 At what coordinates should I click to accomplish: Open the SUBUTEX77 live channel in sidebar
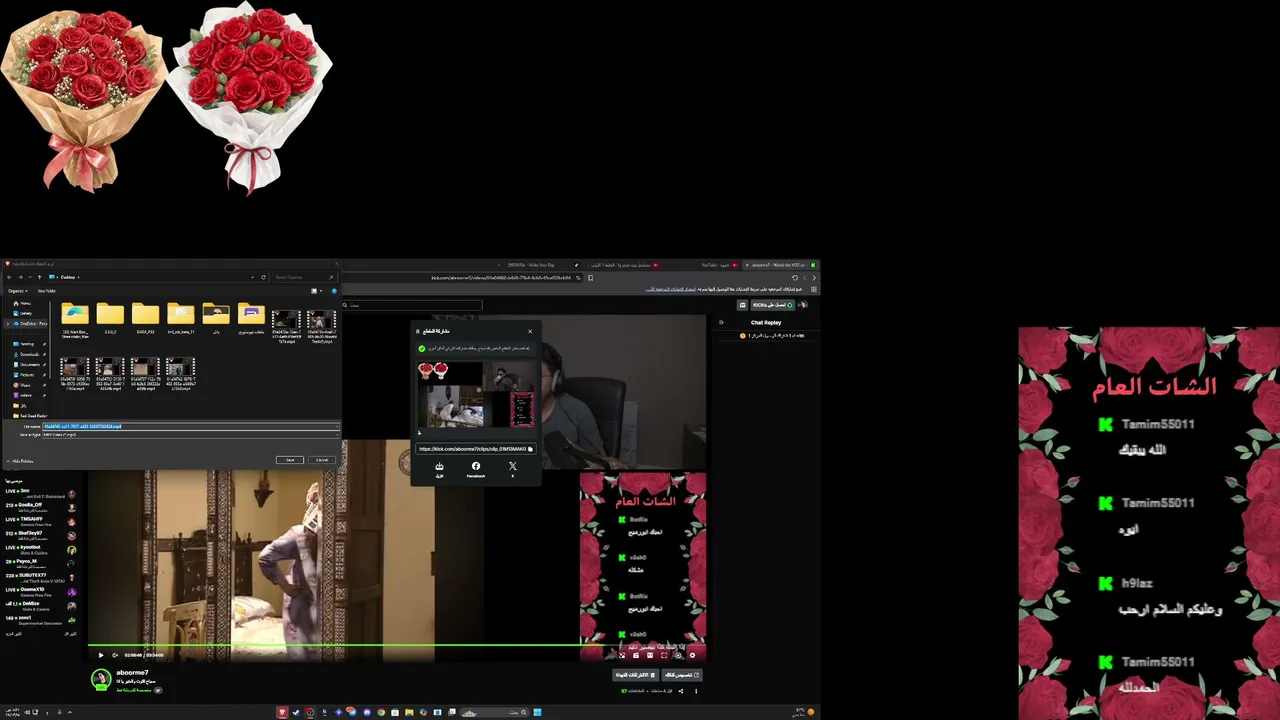click(40, 576)
